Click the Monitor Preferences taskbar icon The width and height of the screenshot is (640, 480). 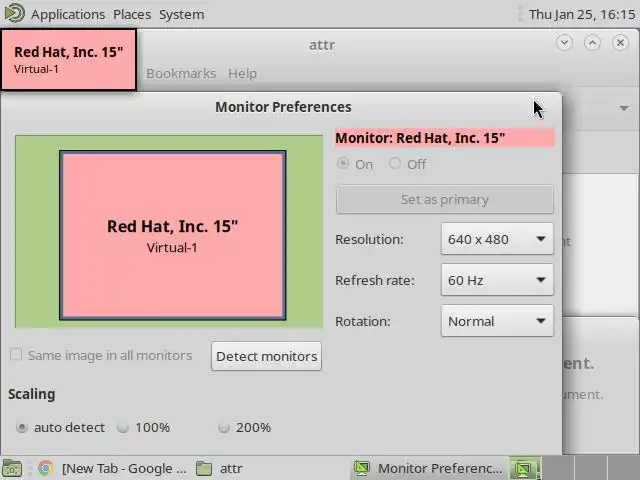pyautogui.click(x=362, y=468)
